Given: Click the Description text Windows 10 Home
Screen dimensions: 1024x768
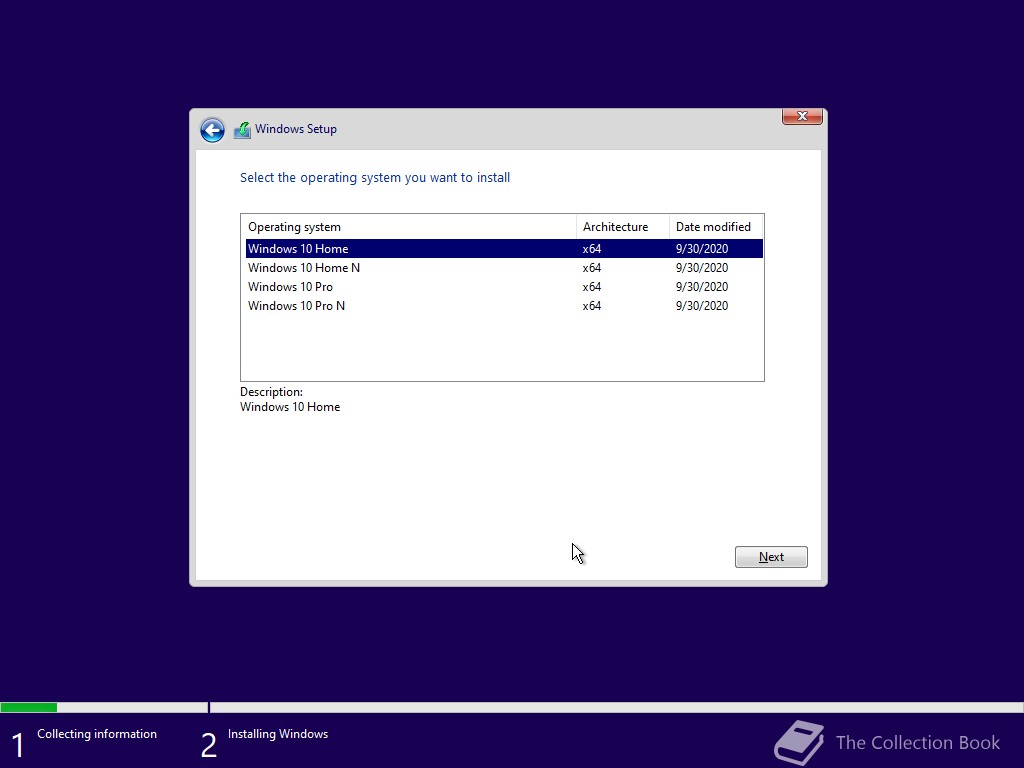Looking at the screenshot, I should tap(290, 407).
